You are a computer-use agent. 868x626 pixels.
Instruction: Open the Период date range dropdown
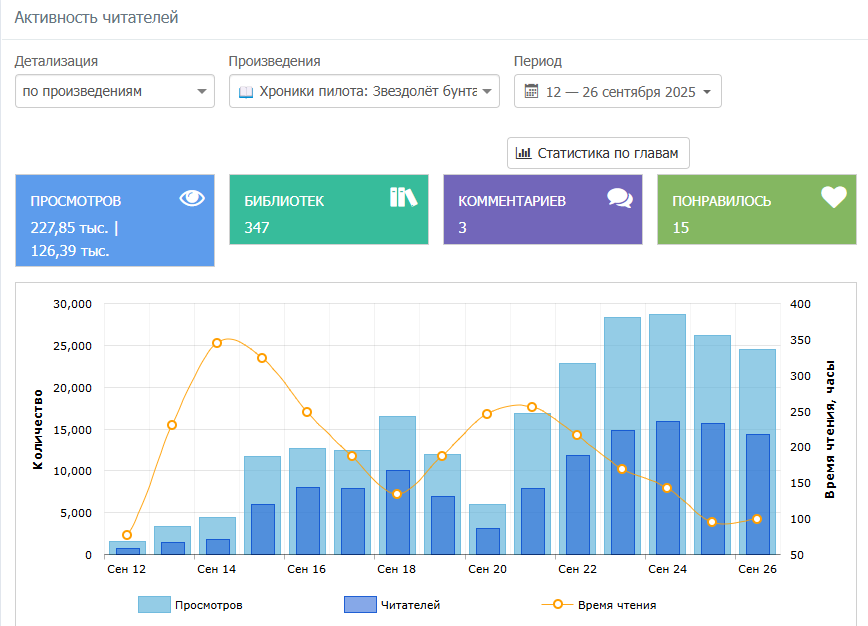[x=617, y=91]
